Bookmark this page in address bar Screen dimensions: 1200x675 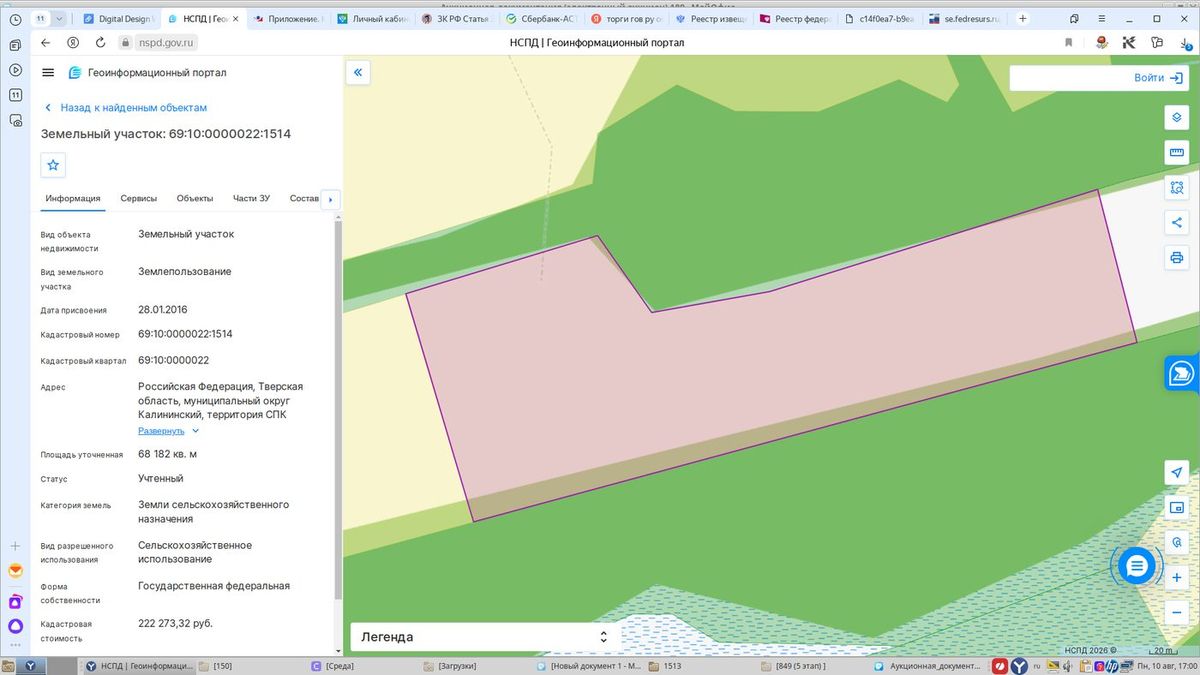point(1068,42)
